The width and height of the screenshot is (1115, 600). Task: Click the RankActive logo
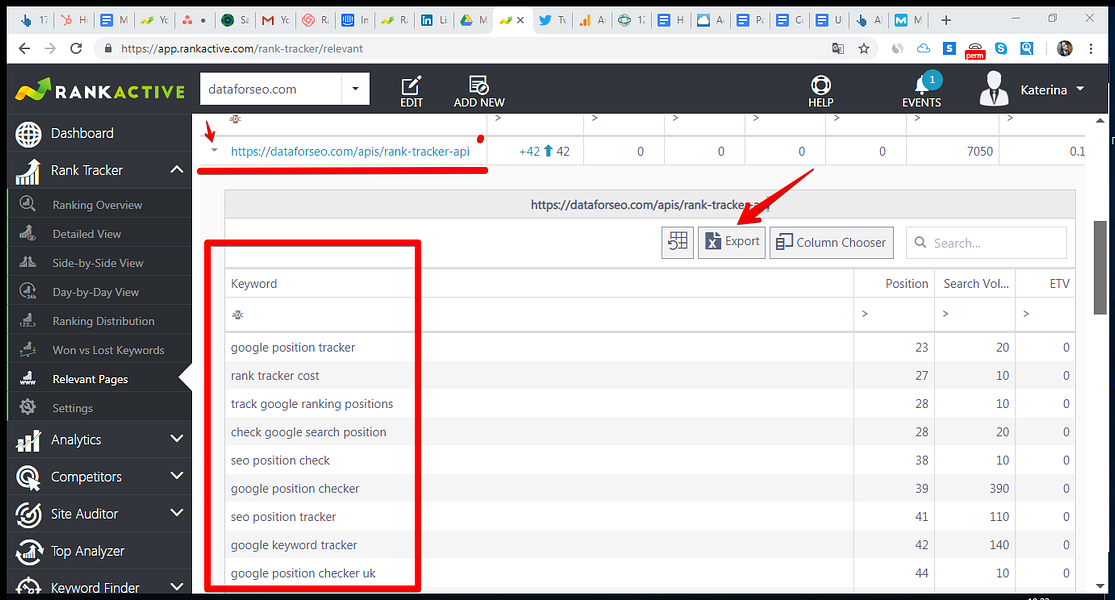100,90
